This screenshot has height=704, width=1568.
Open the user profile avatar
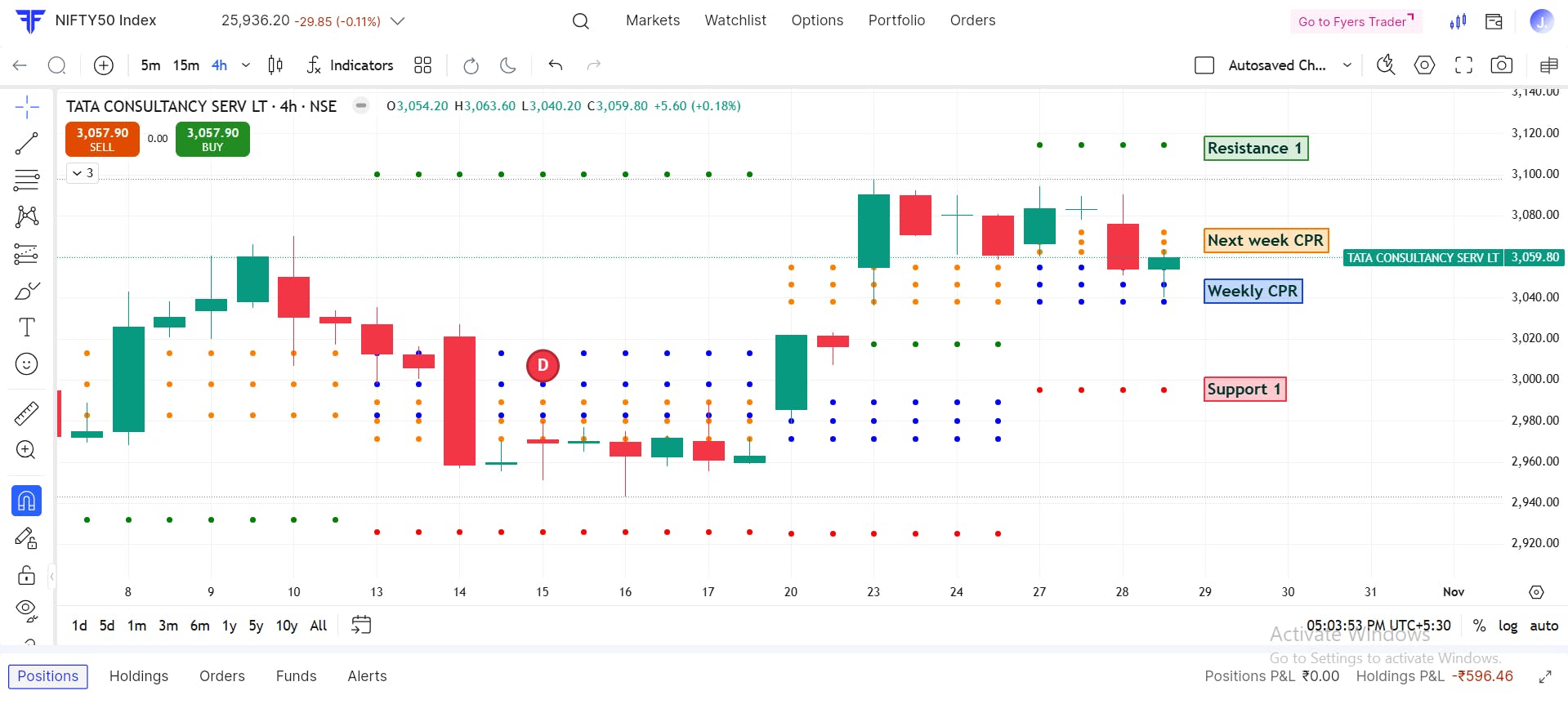click(x=1542, y=21)
